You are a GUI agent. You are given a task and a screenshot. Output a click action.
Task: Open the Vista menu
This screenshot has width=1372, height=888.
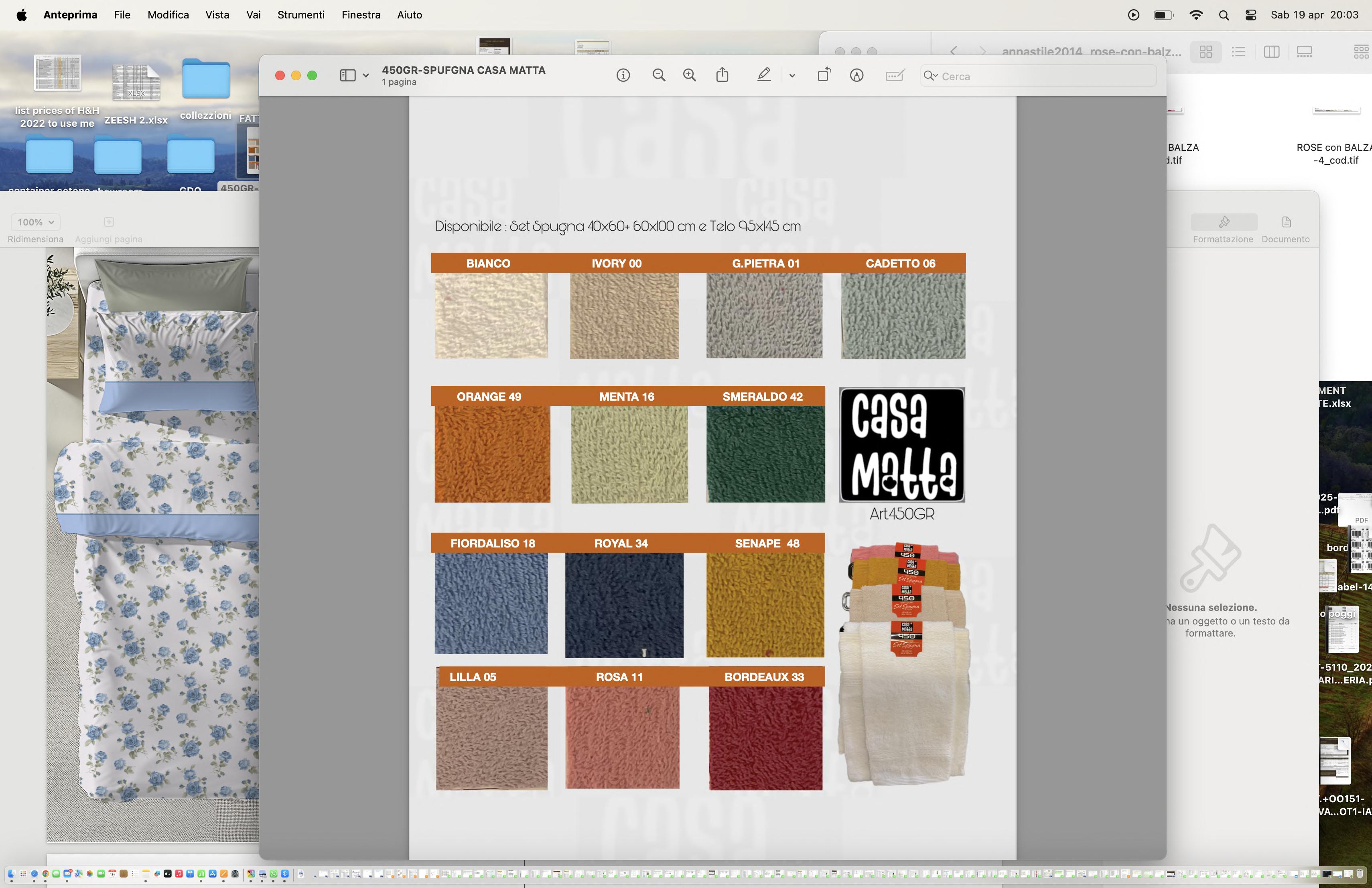(x=217, y=15)
